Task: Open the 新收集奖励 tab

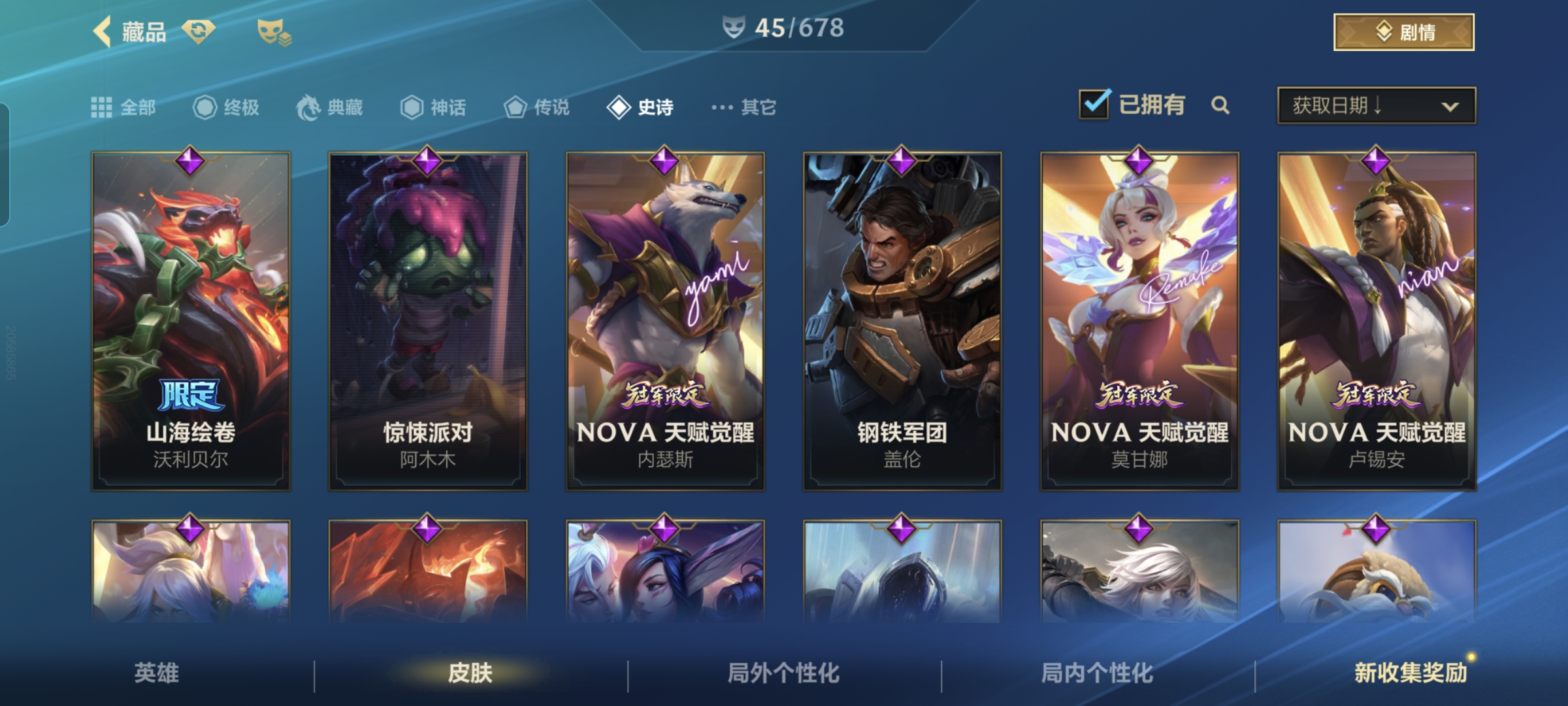Action: [x=1411, y=673]
